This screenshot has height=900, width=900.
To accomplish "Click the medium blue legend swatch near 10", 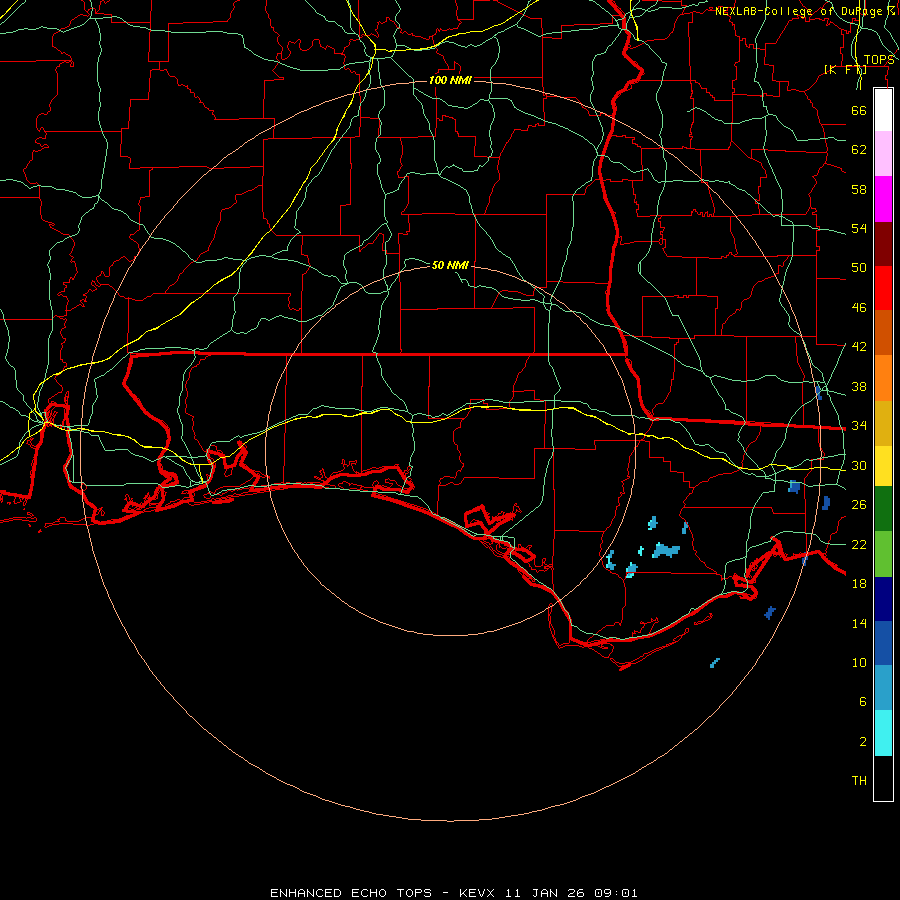I will pos(883,643).
